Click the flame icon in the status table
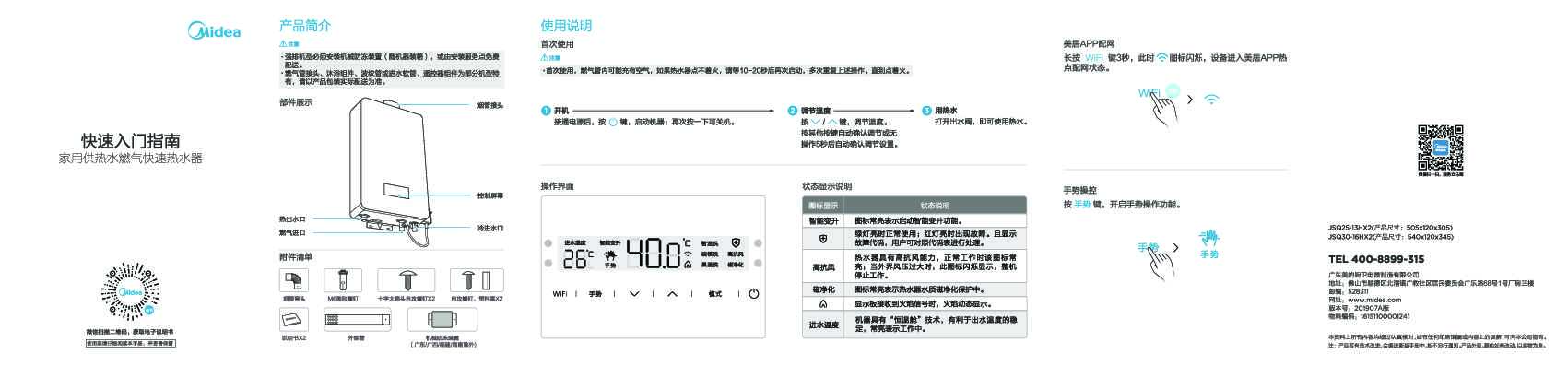Image resolution: width=1568 pixels, height=366 pixels. pos(822,303)
